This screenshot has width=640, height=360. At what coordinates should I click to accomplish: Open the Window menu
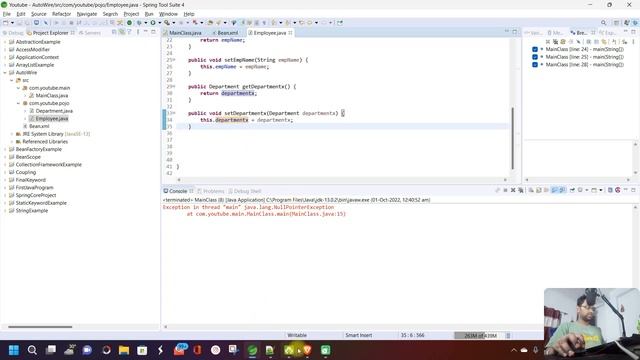tap(168, 14)
